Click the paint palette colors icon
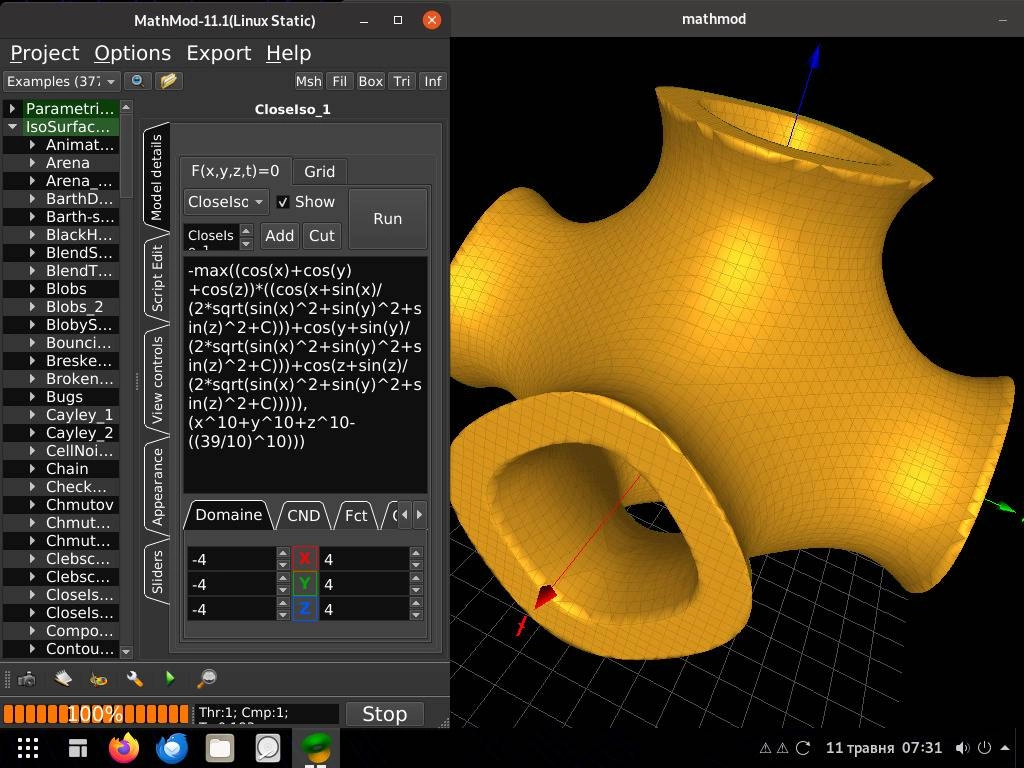The width and height of the screenshot is (1024, 768). (x=99, y=679)
